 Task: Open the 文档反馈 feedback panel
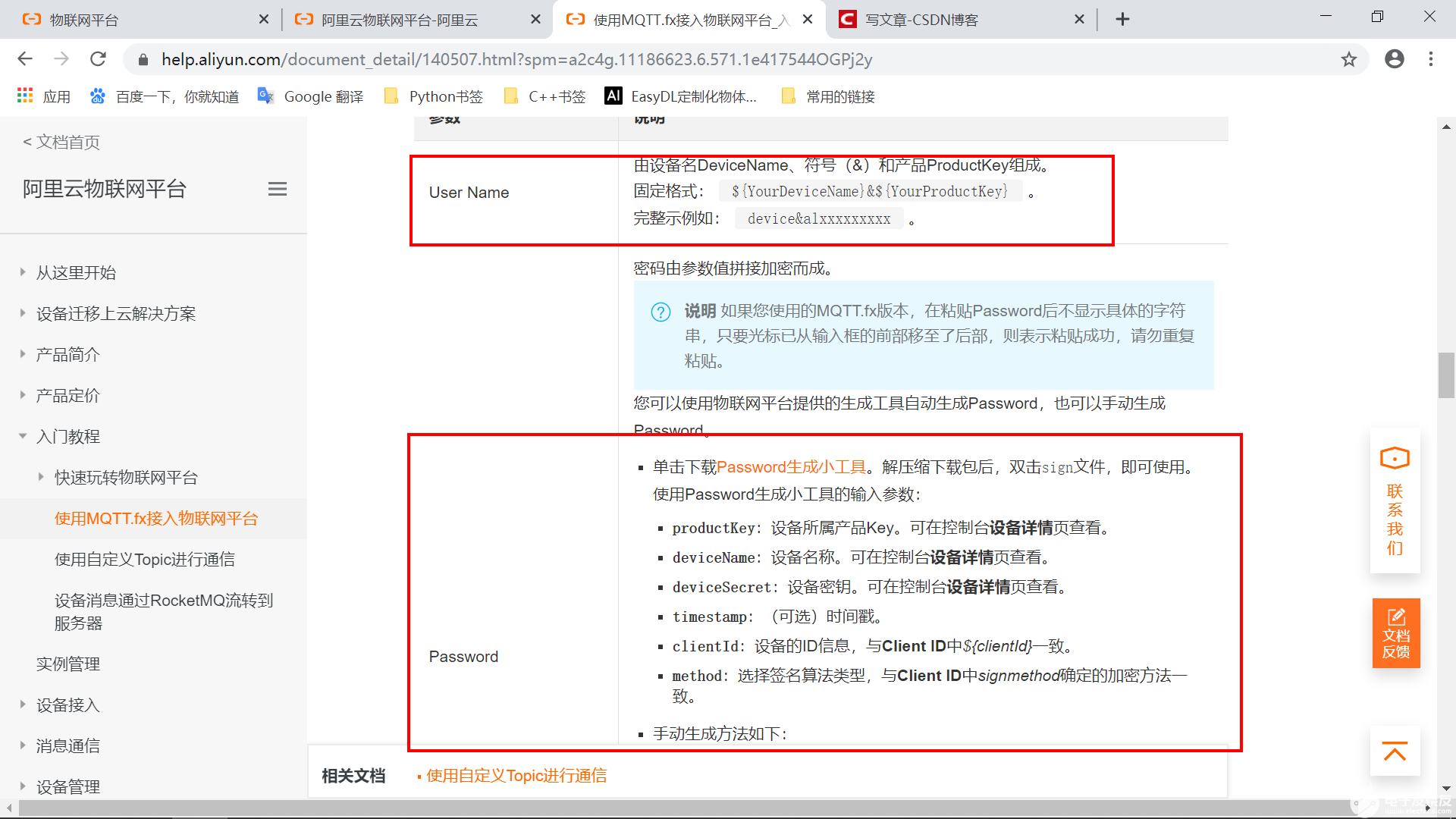tap(1395, 633)
